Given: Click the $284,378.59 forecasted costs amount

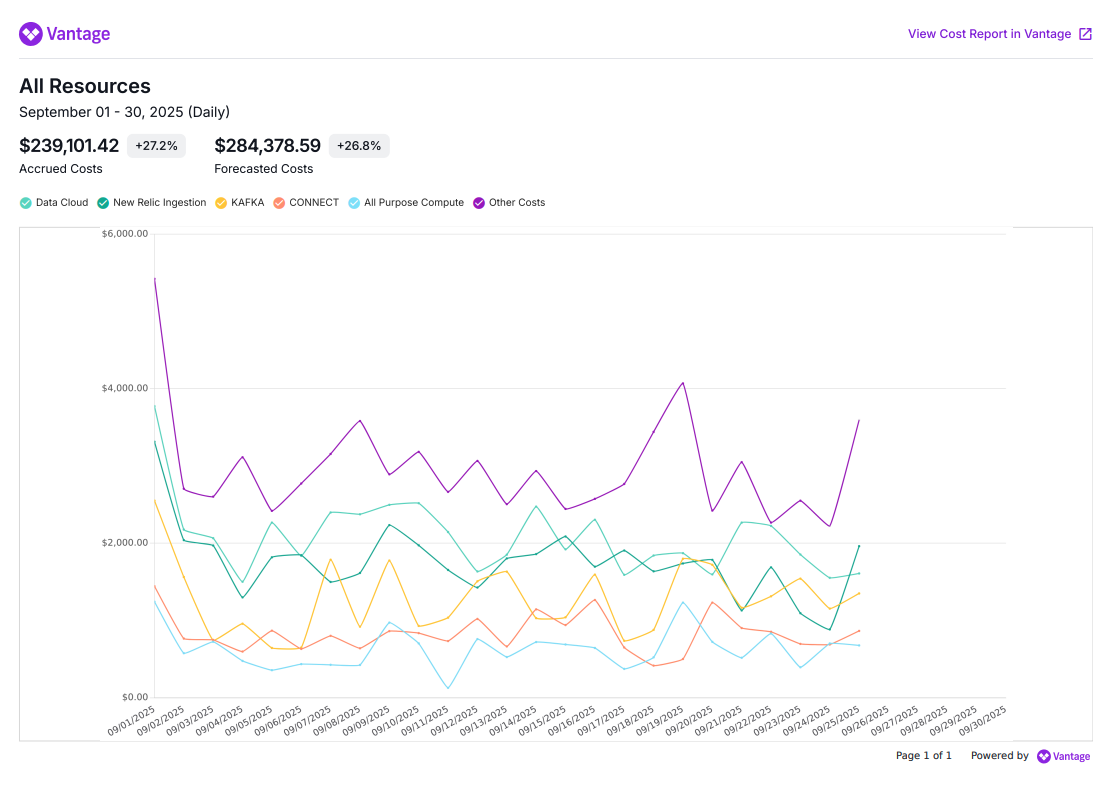Looking at the screenshot, I should (x=267, y=146).
